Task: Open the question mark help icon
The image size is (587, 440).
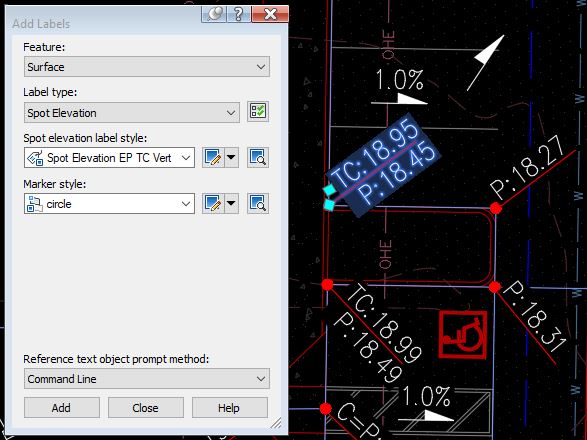Action: [x=238, y=14]
